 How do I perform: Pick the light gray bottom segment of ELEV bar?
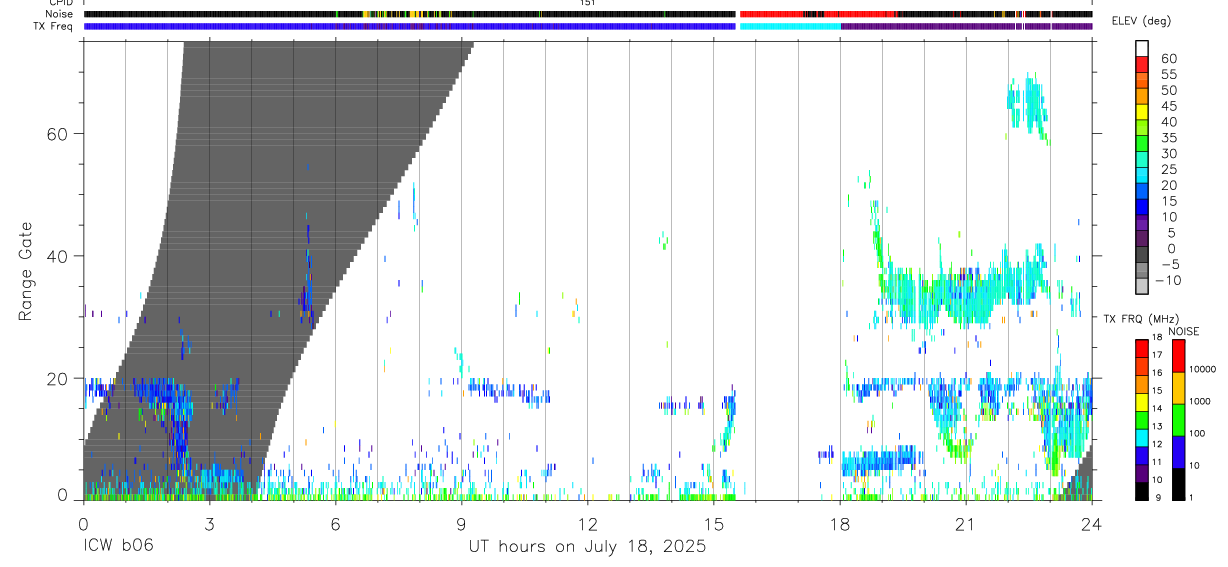(1142, 286)
